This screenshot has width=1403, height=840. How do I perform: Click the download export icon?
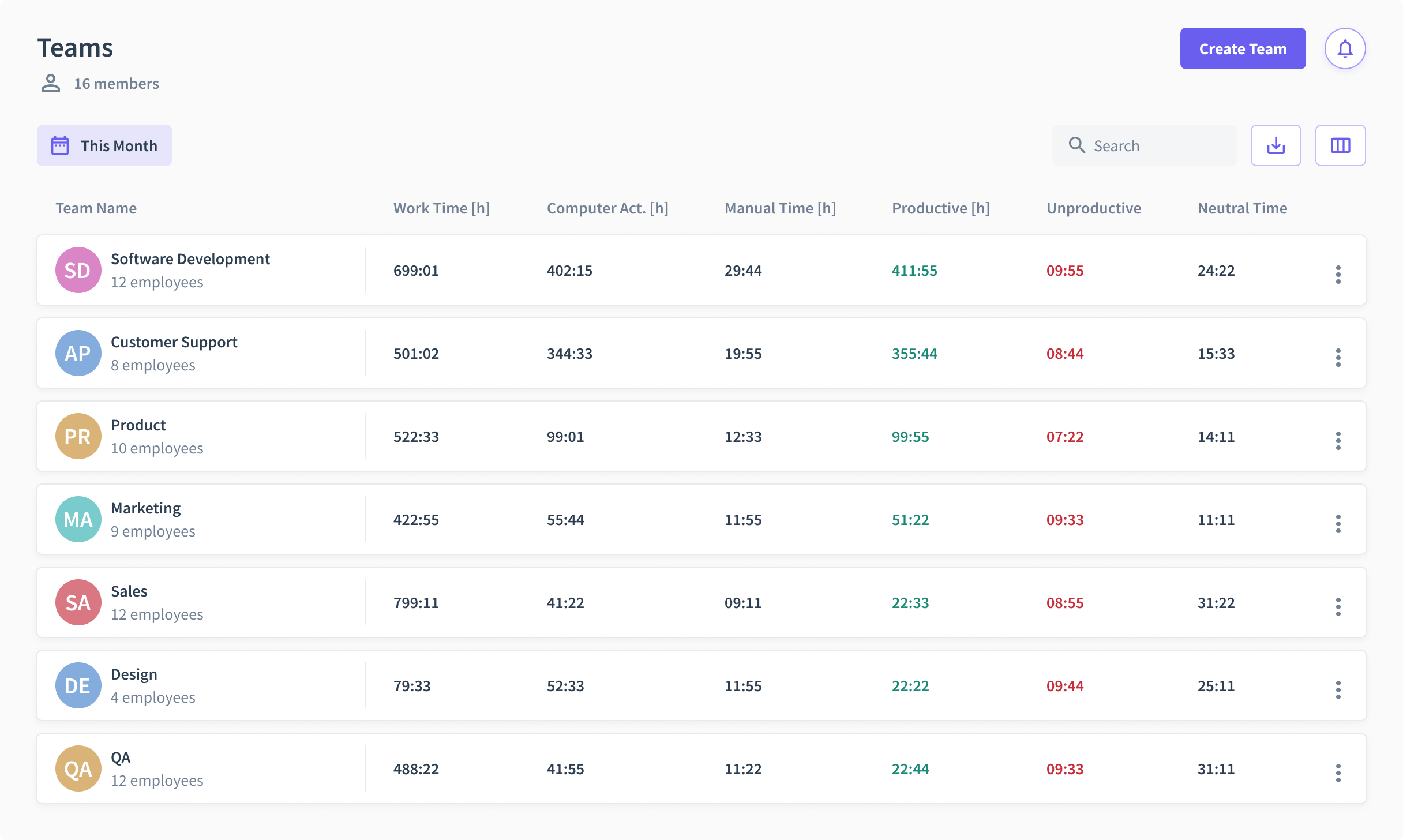[x=1276, y=145]
